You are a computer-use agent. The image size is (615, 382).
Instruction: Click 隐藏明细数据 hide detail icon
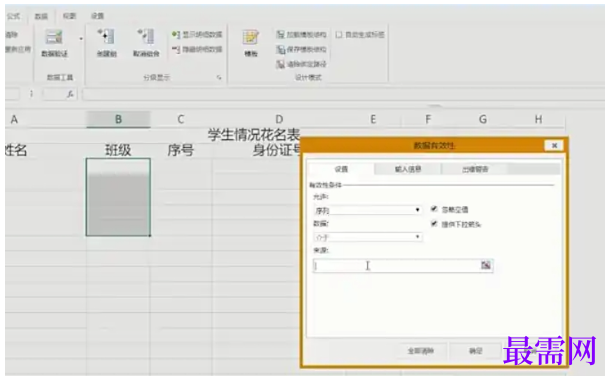176,49
